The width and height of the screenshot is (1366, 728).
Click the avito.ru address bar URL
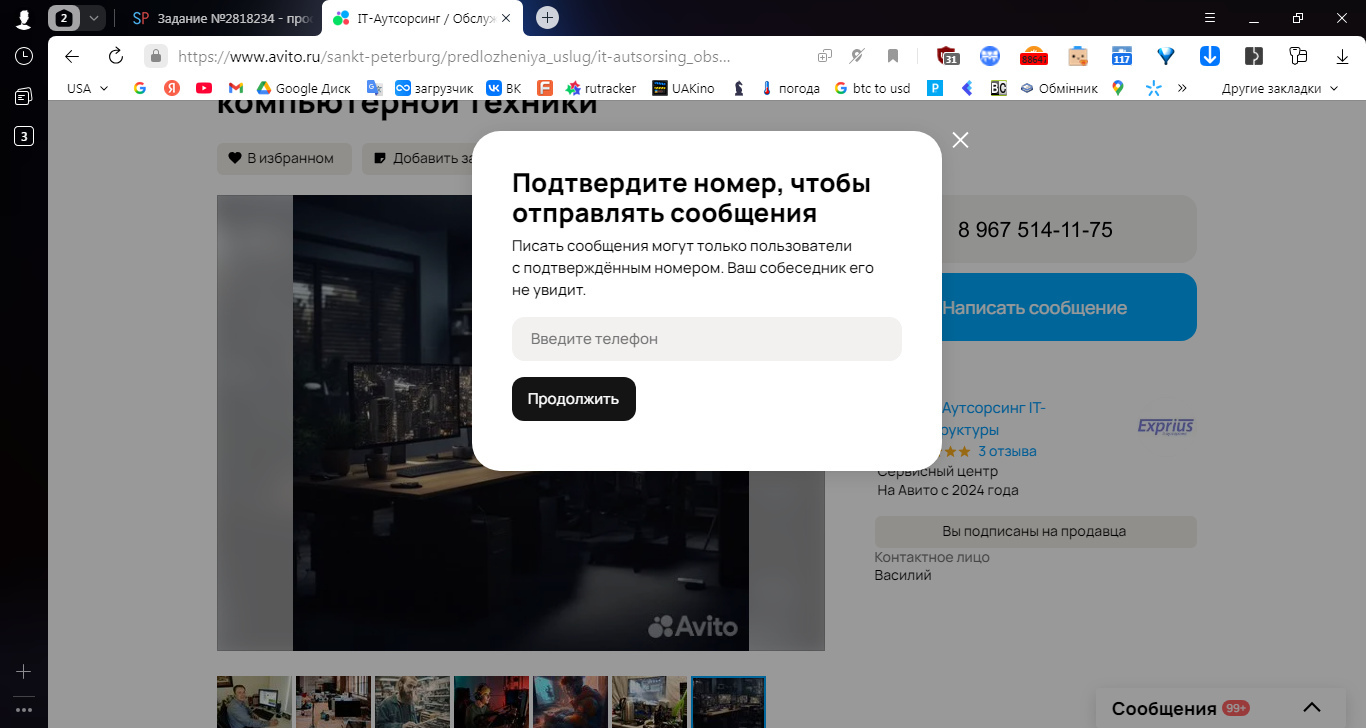point(454,57)
